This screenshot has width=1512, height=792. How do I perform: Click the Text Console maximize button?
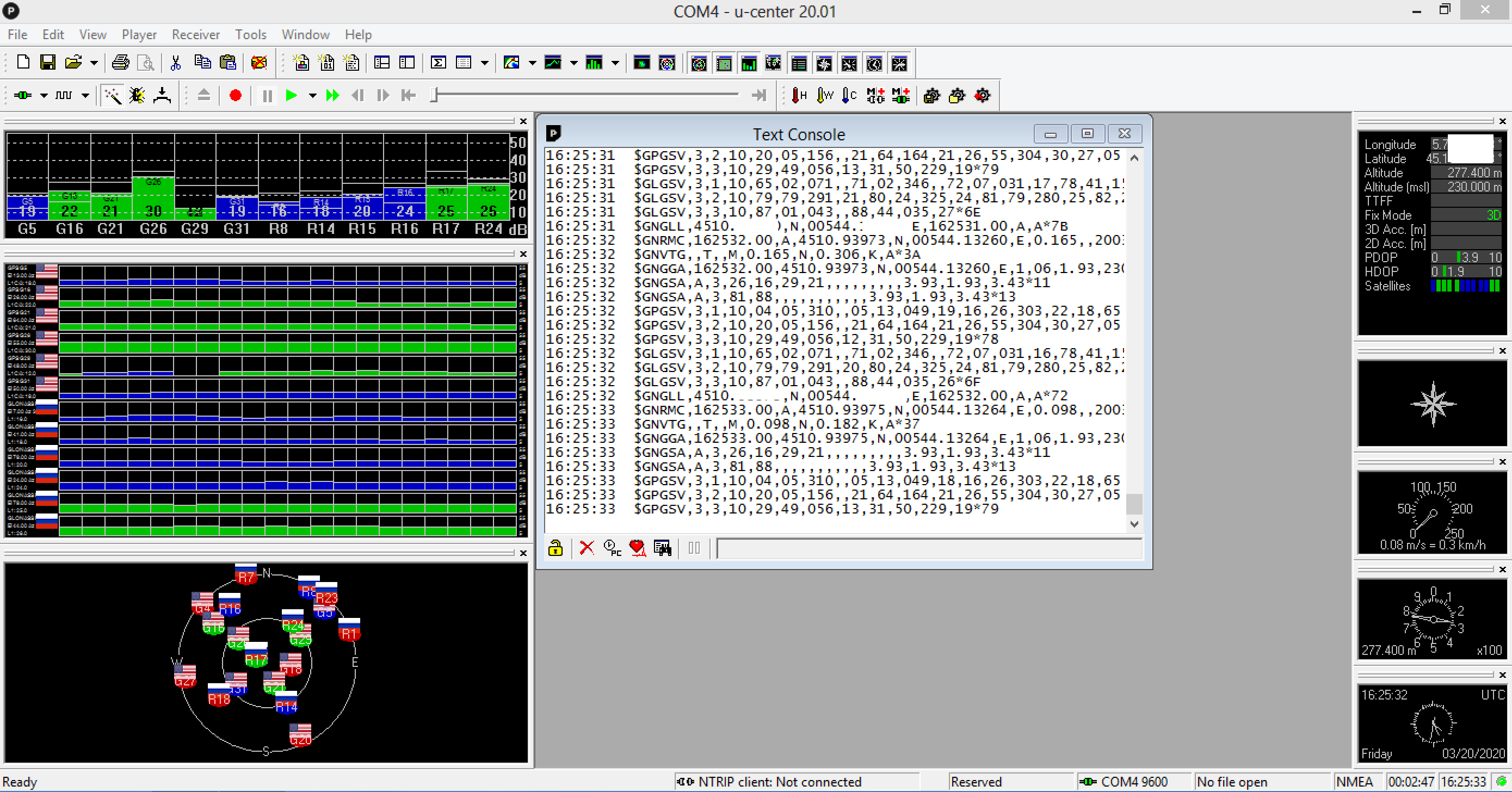pyautogui.click(x=1087, y=134)
